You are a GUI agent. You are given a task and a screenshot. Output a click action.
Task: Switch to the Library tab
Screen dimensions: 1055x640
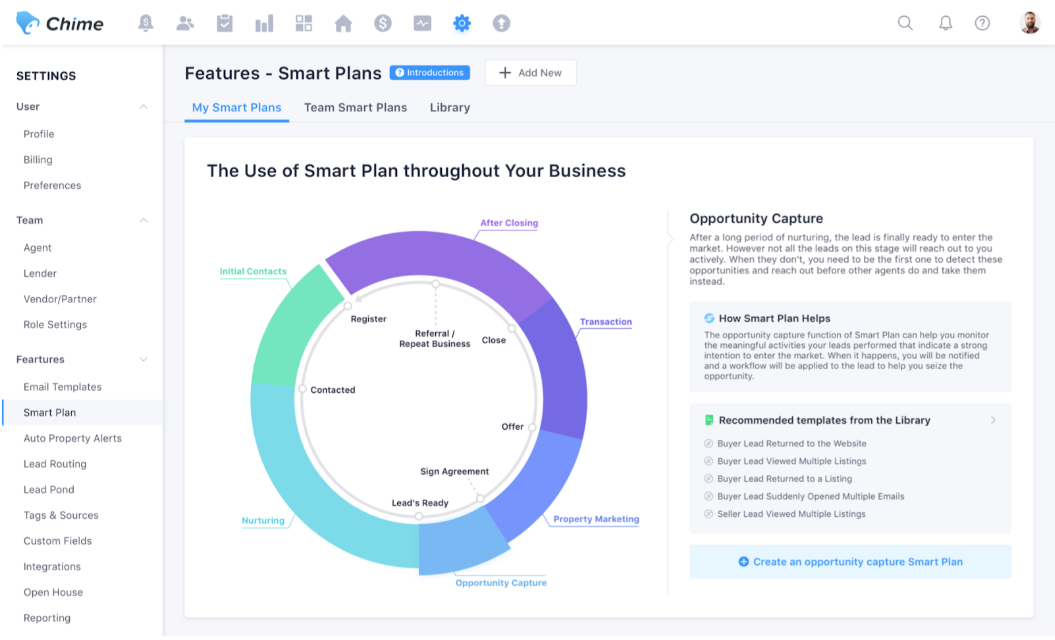[x=450, y=107]
